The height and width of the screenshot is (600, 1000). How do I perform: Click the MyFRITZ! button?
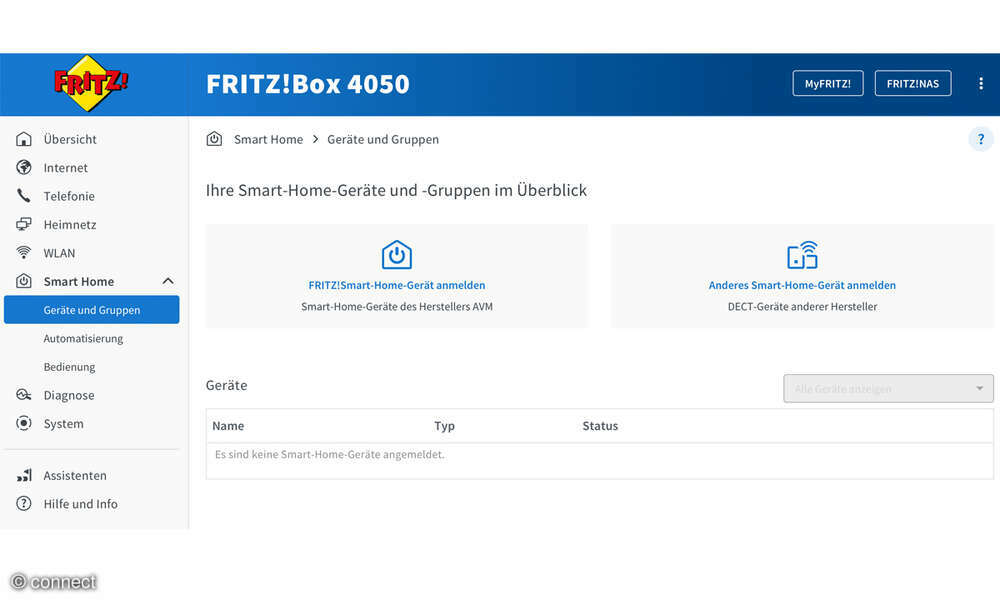pos(827,83)
